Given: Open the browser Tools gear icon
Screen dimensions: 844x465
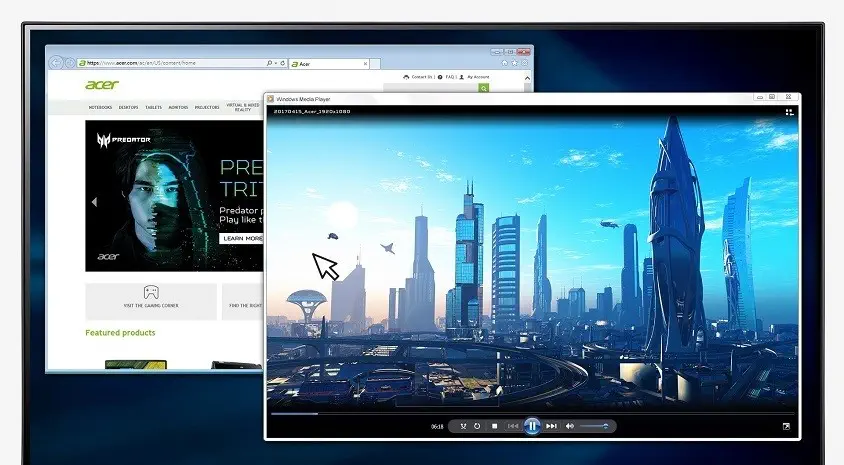Looking at the screenshot, I should click(524, 63).
